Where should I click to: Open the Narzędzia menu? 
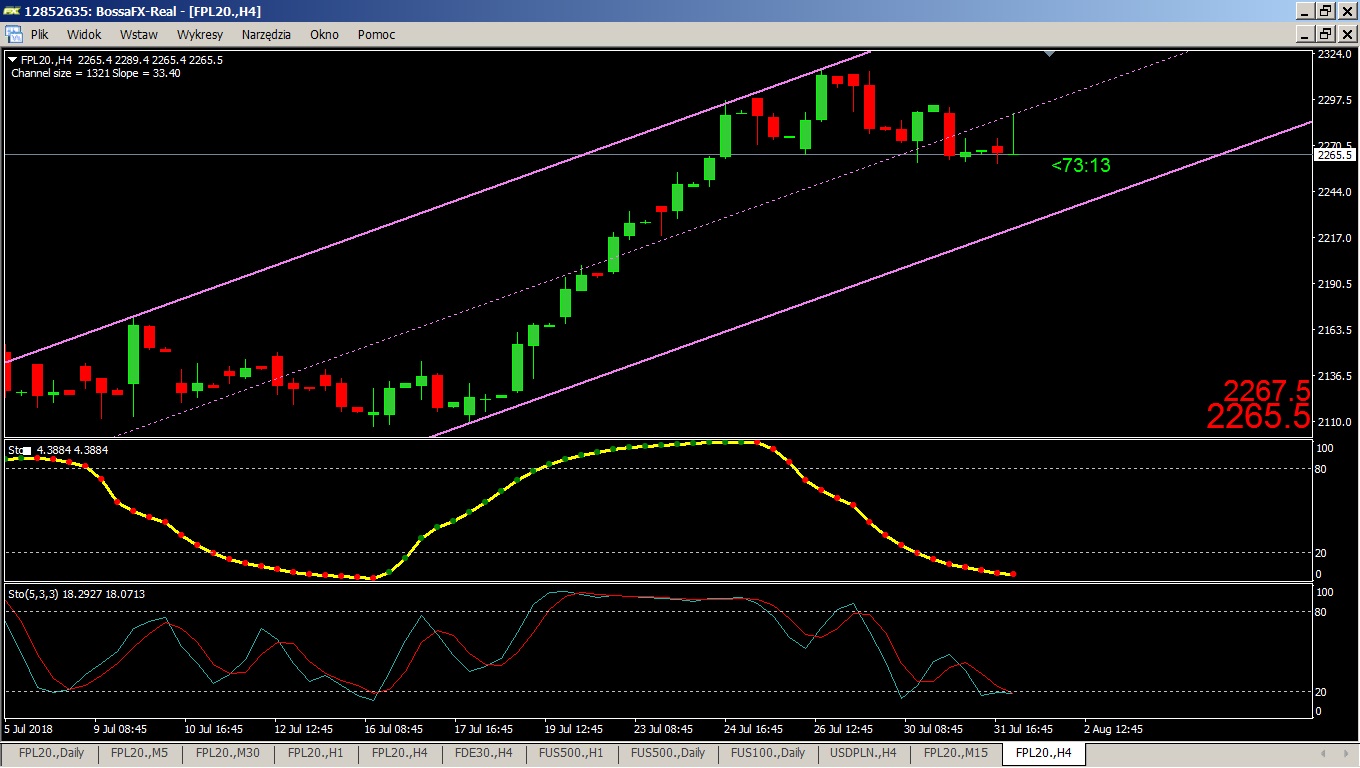266,34
